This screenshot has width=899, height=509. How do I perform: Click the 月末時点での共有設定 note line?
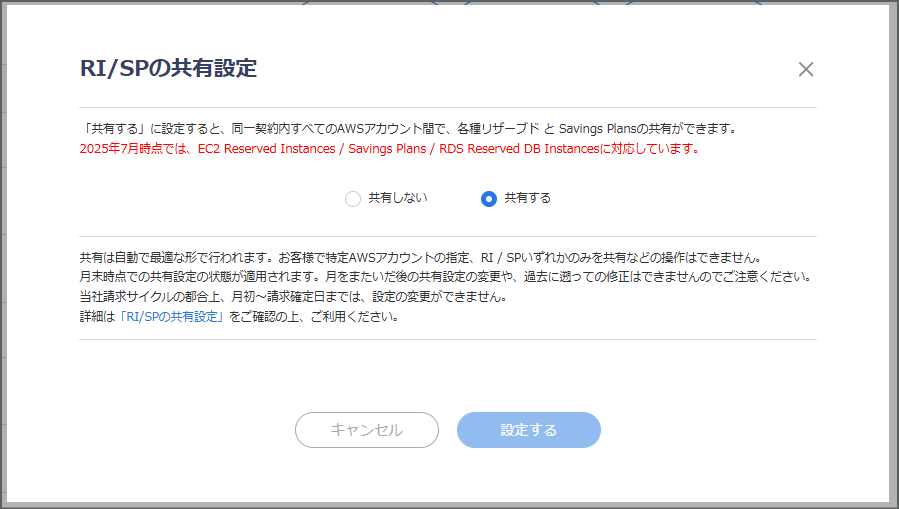coord(447,277)
